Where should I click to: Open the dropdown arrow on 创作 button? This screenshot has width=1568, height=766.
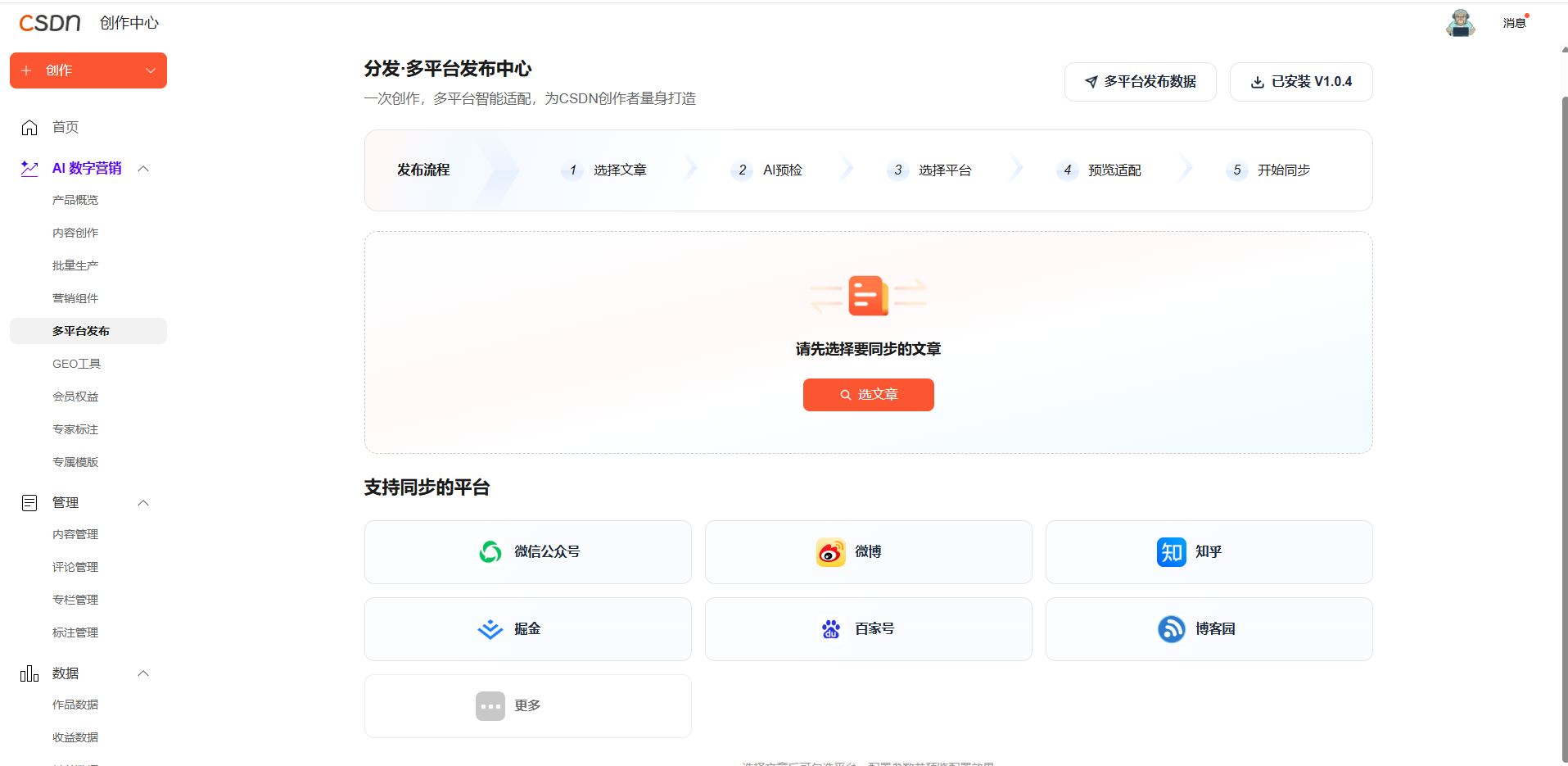tap(151, 70)
